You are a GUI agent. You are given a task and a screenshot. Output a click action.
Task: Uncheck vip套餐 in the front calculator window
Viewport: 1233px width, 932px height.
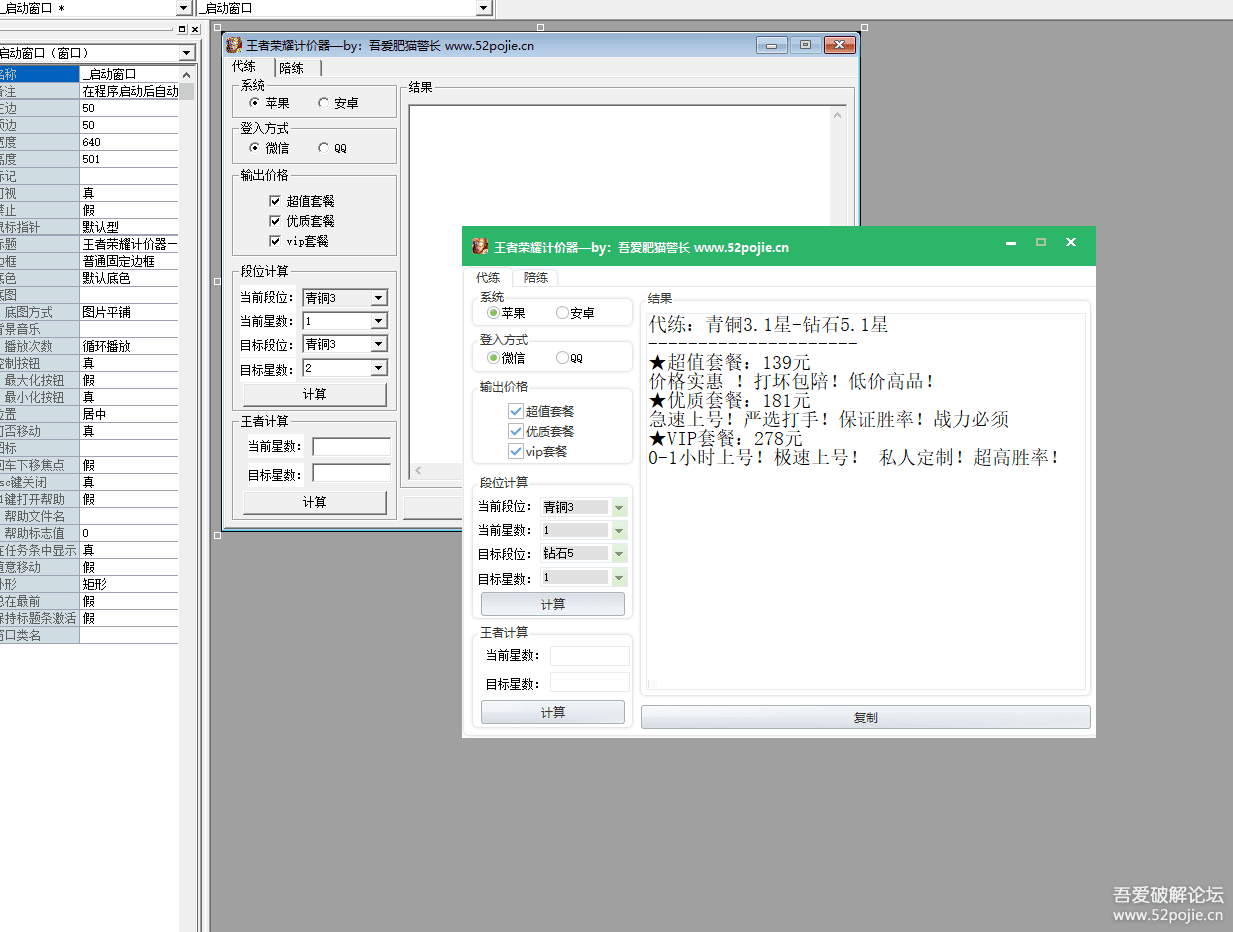(x=538, y=451)
